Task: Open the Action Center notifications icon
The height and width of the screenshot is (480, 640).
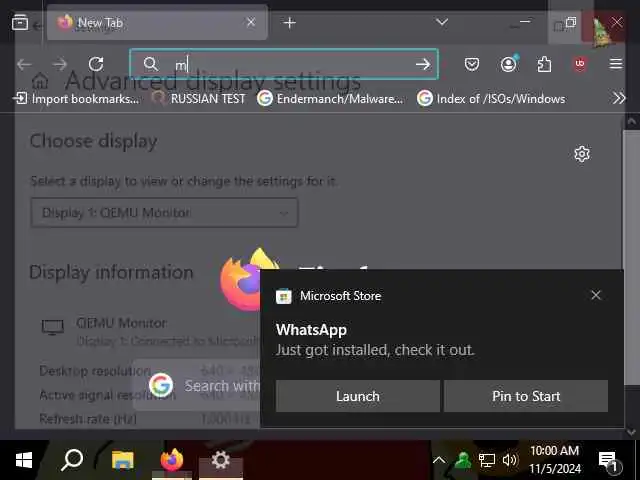Action: click(x=610, y=462)
